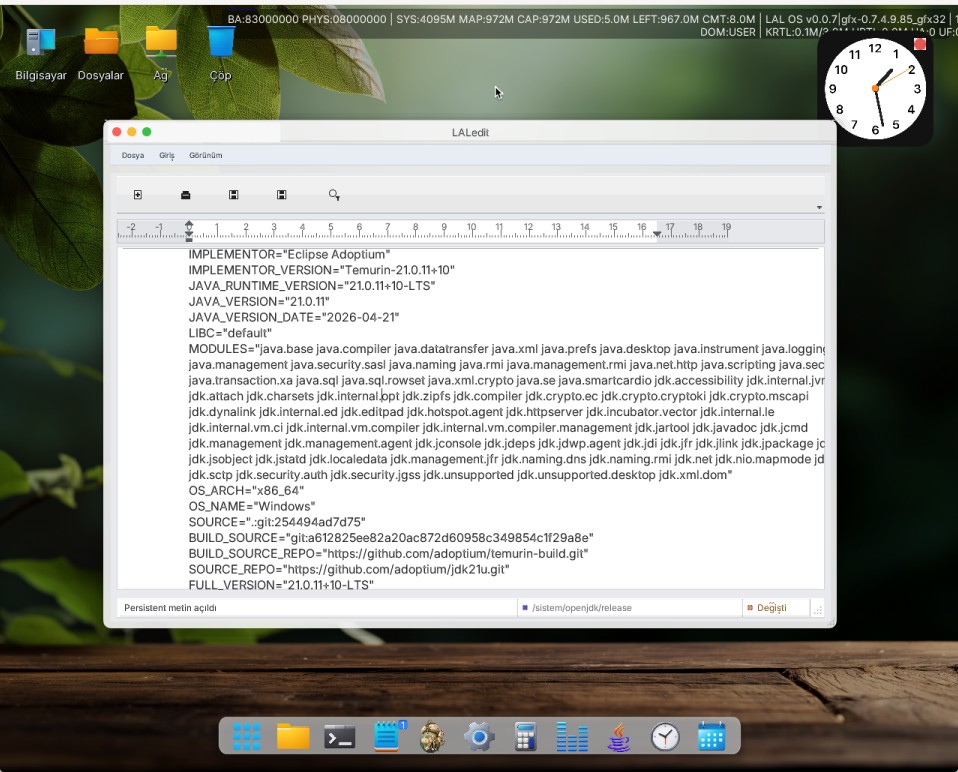Click the 'Persistent metin açıldı' status message
The image size is (958, 772).
170,608
